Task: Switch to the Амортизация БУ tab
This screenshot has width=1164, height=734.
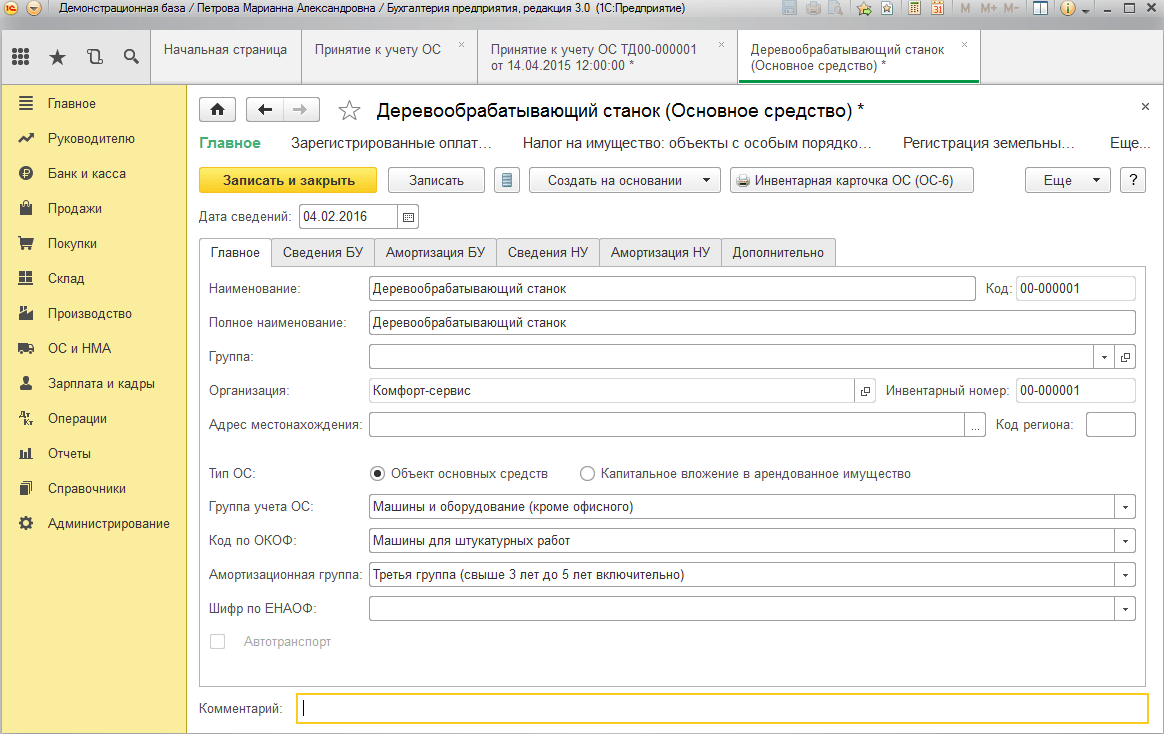Action: click(x=435, y=252)
